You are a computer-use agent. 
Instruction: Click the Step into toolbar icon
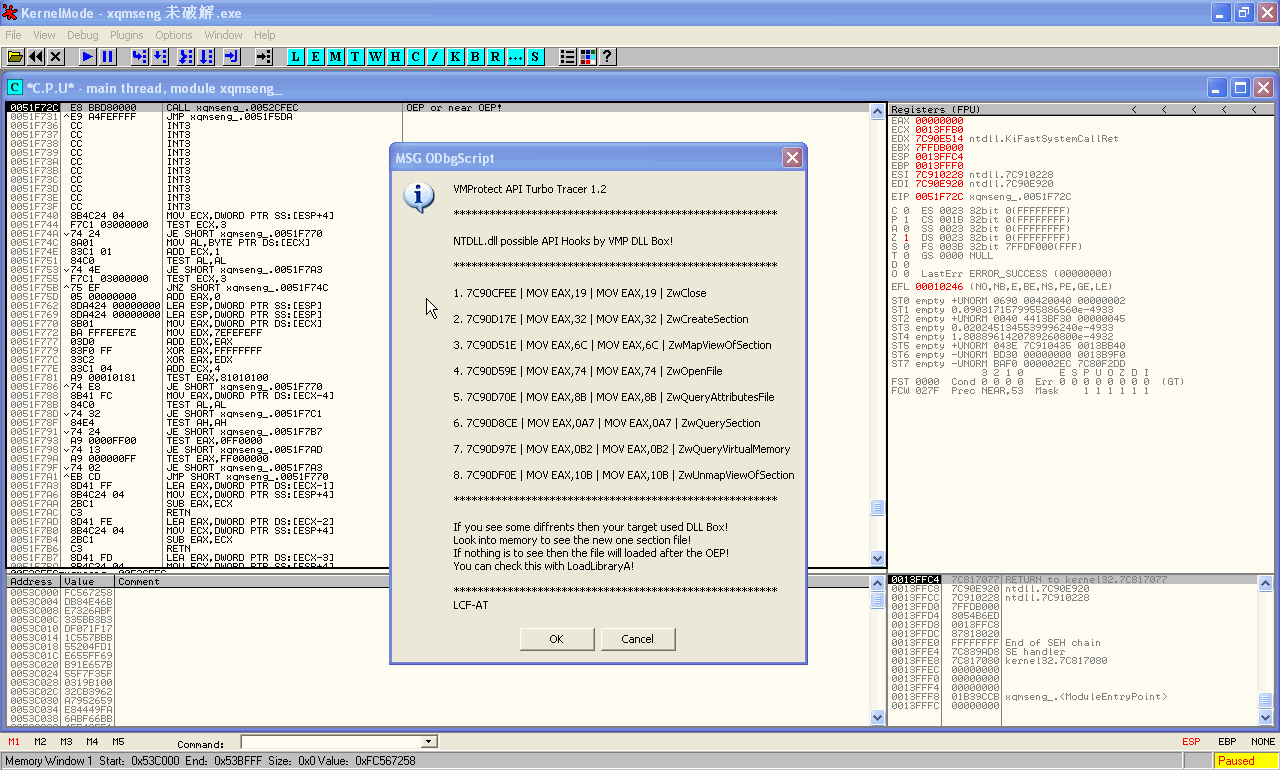pos(139,57)
